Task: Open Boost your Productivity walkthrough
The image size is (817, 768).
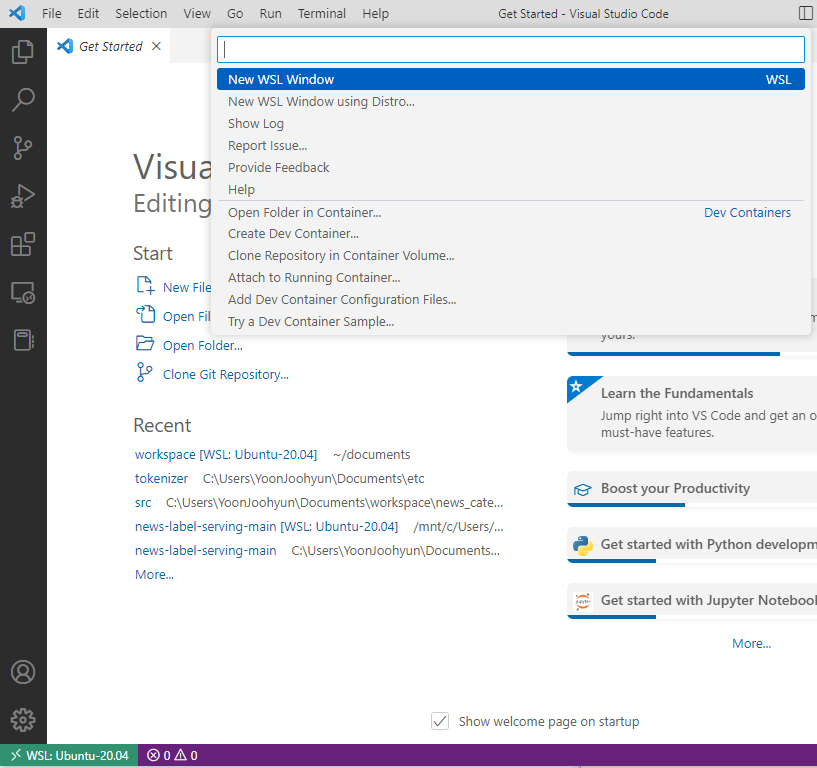Action: [692, 489]
